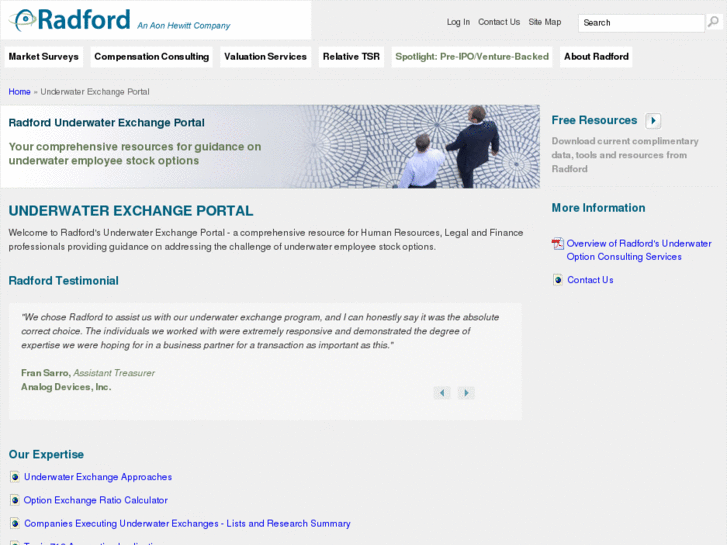Viewport: 727px width, 545px height.
Task: Open Companies Executing Underwater Exchanges link
Action: pyautogui.click(x=187, y=523)
